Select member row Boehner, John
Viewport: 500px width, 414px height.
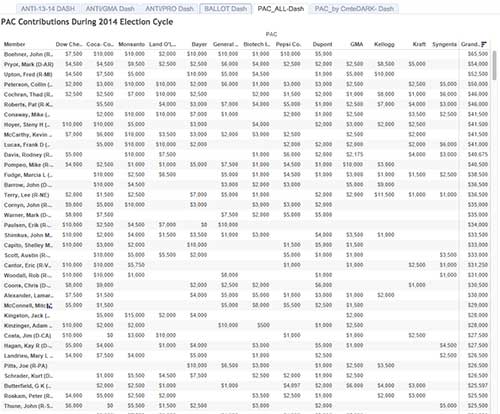coord(28,54)
